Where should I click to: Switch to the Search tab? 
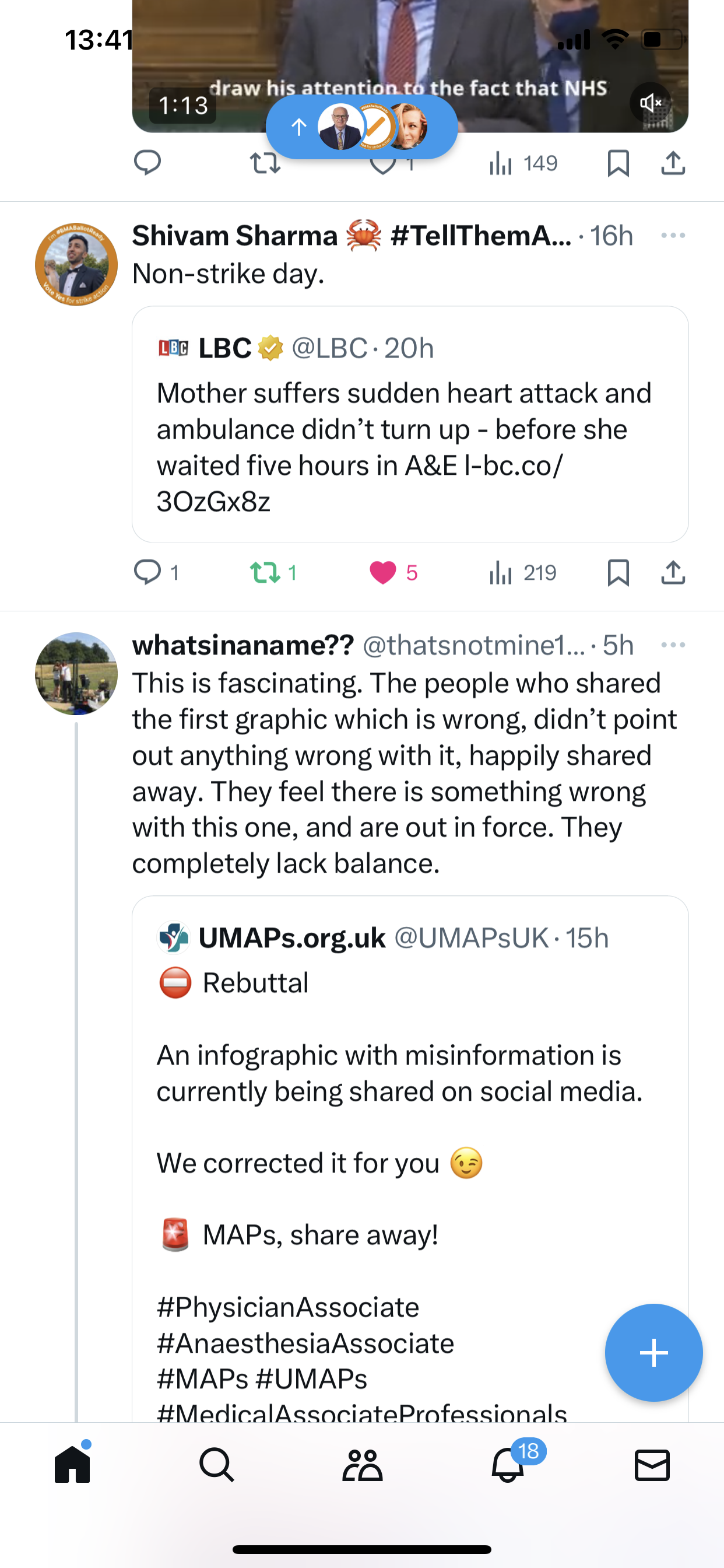pyautogui.click(x=217, y=1465)
